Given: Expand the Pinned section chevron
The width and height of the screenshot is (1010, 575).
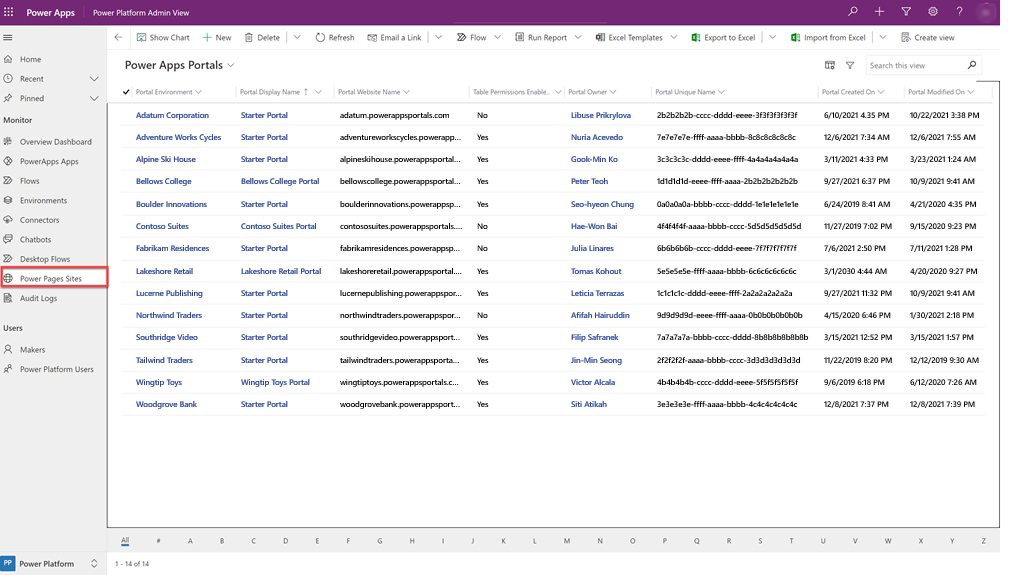Looking at the screenshot, I should tap(94, 99).
